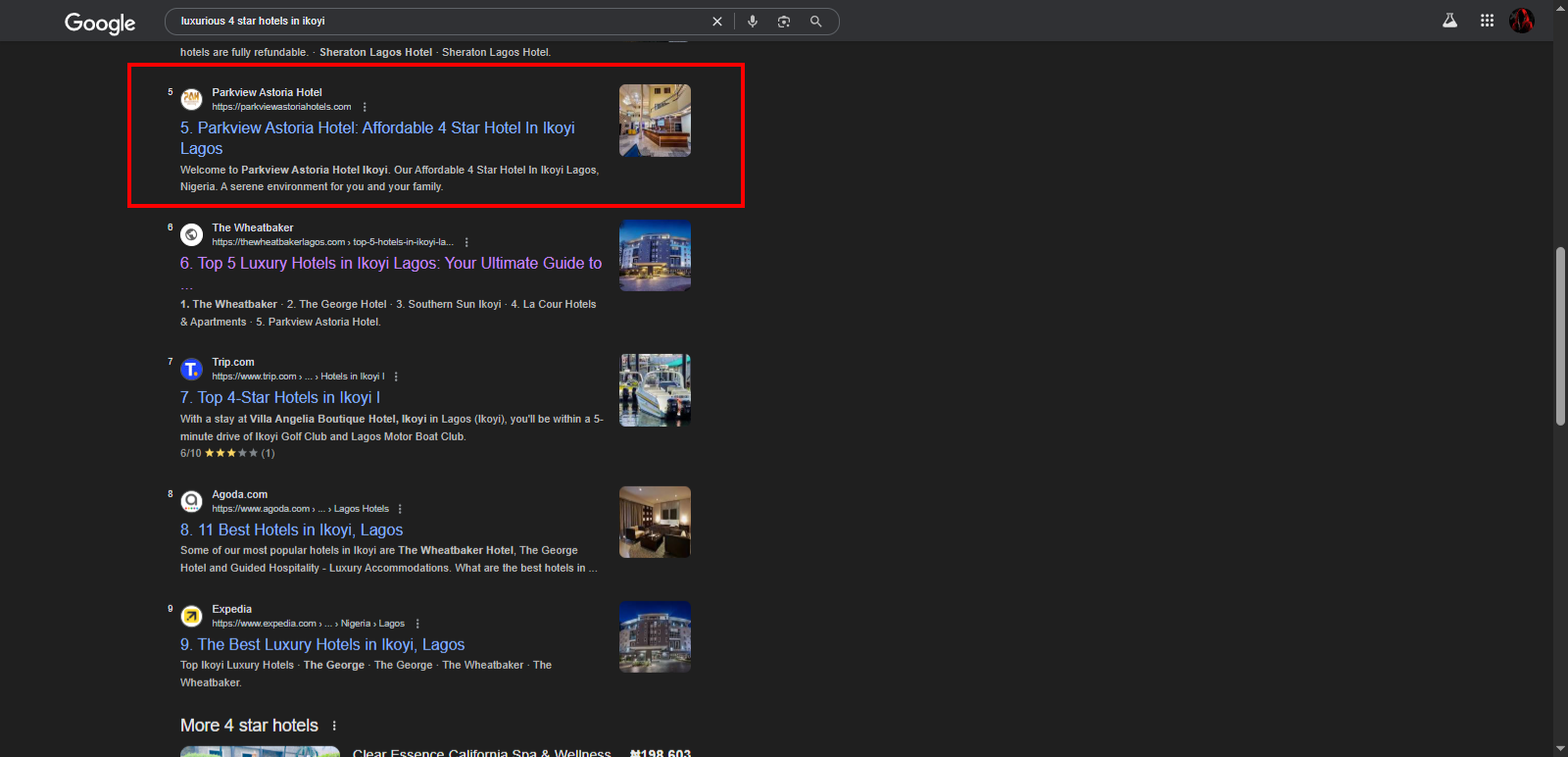The height and width of the screenshot is (757, 1568).
Task: Click The Wheatbaker building thumbnail
Action: (x=655, y=255)
